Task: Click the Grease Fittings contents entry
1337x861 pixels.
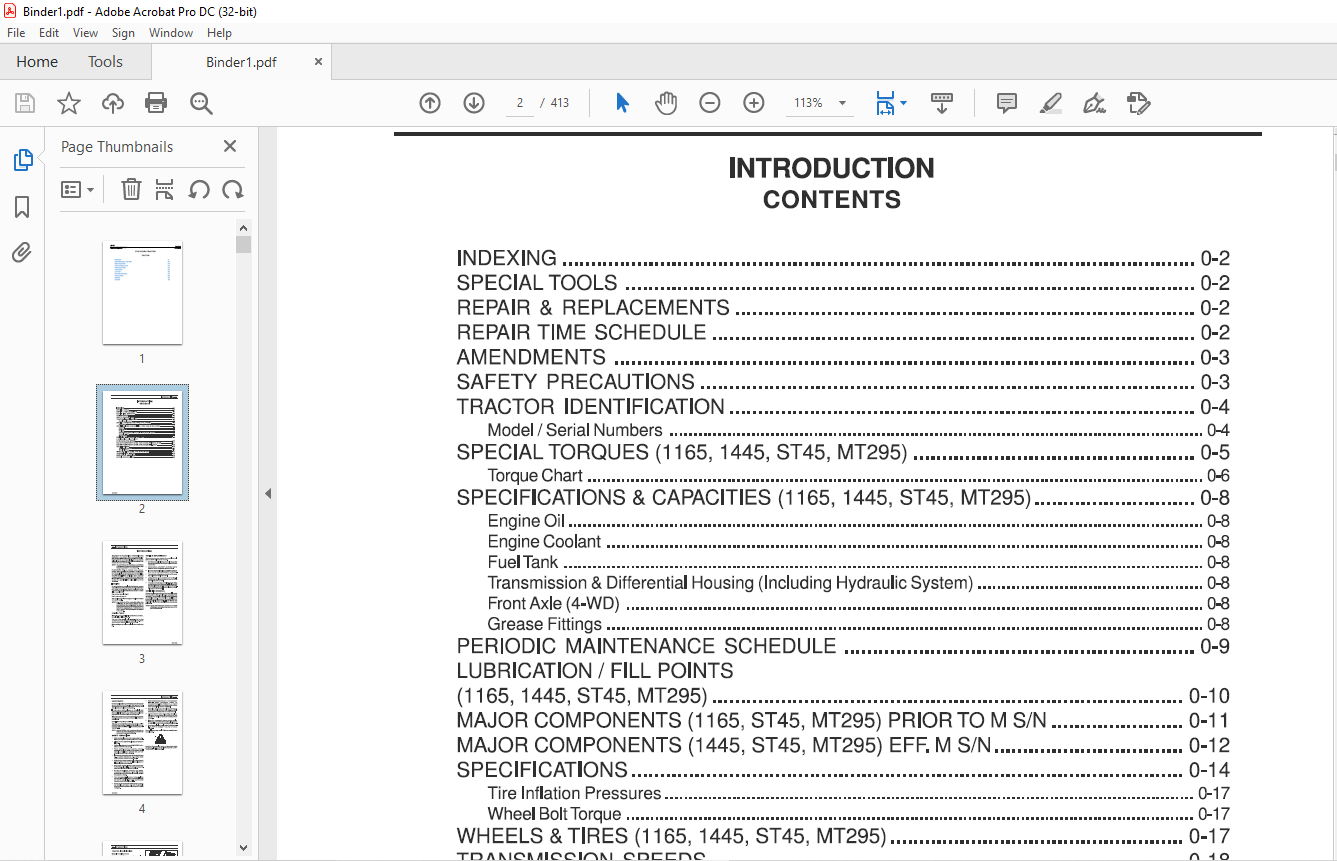Action: pyautogui.click(x=858, y=624)
